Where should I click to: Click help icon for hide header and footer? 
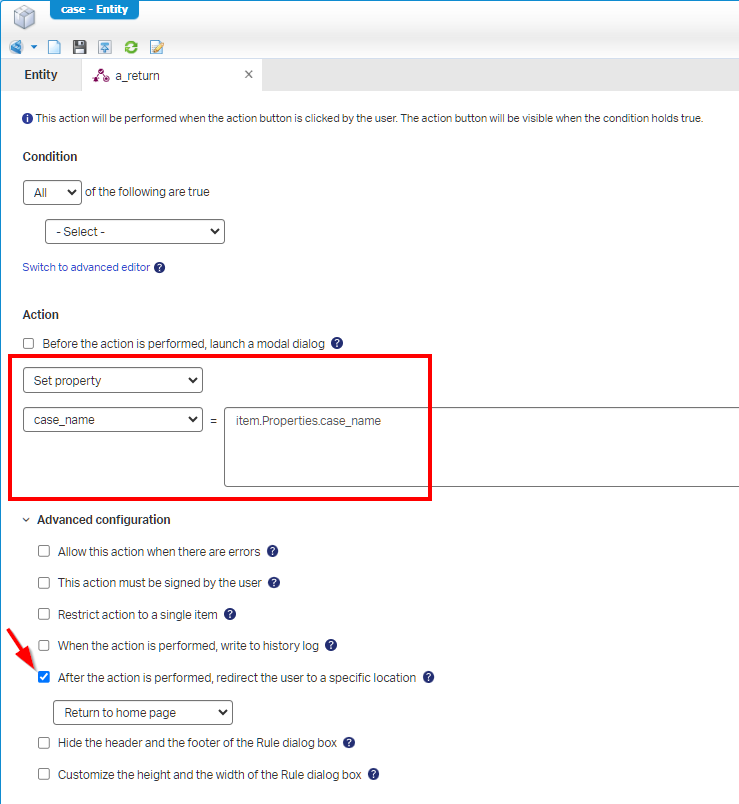pyautogui.click(x=349, y=742)
